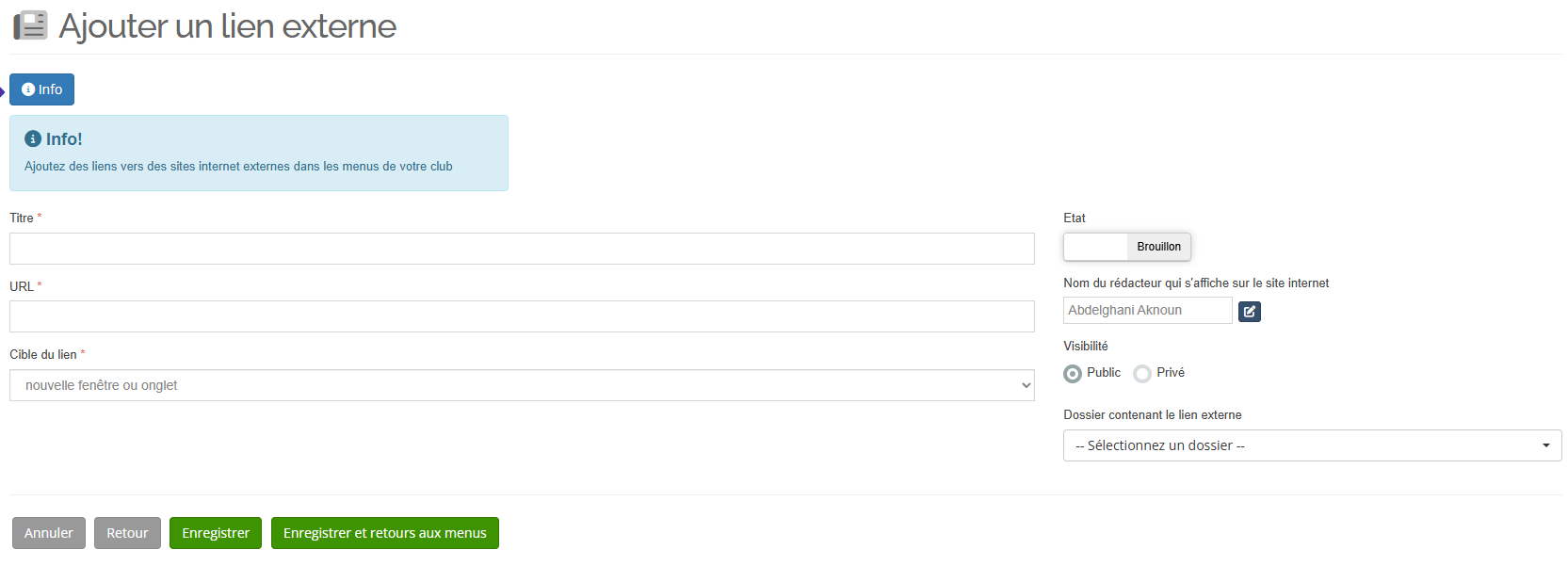Click the small arrow marker left of Info button

3,91
